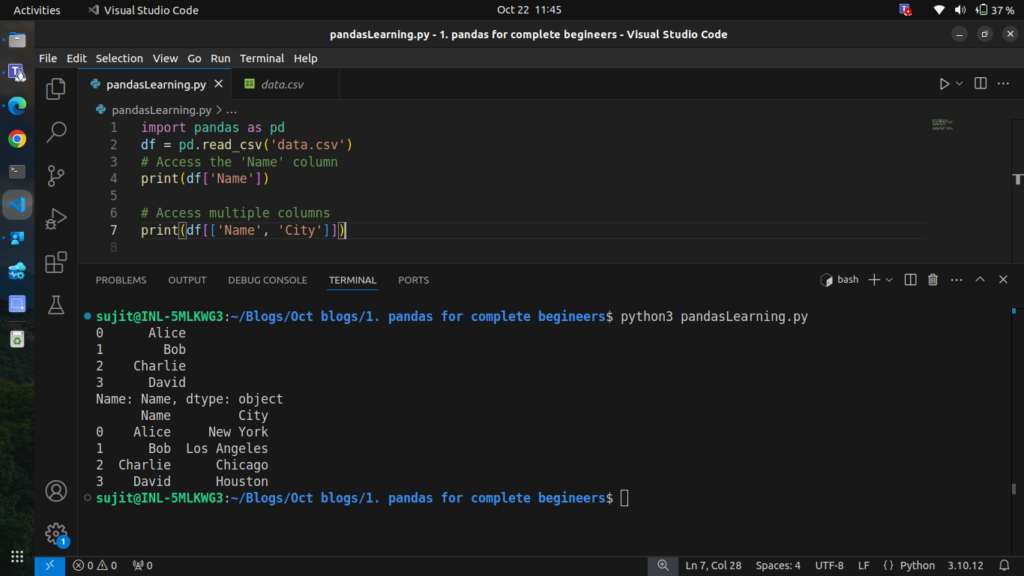1024x576 pixels.
Task: Open the Testing flask icon
Action: tap(56, 305)
